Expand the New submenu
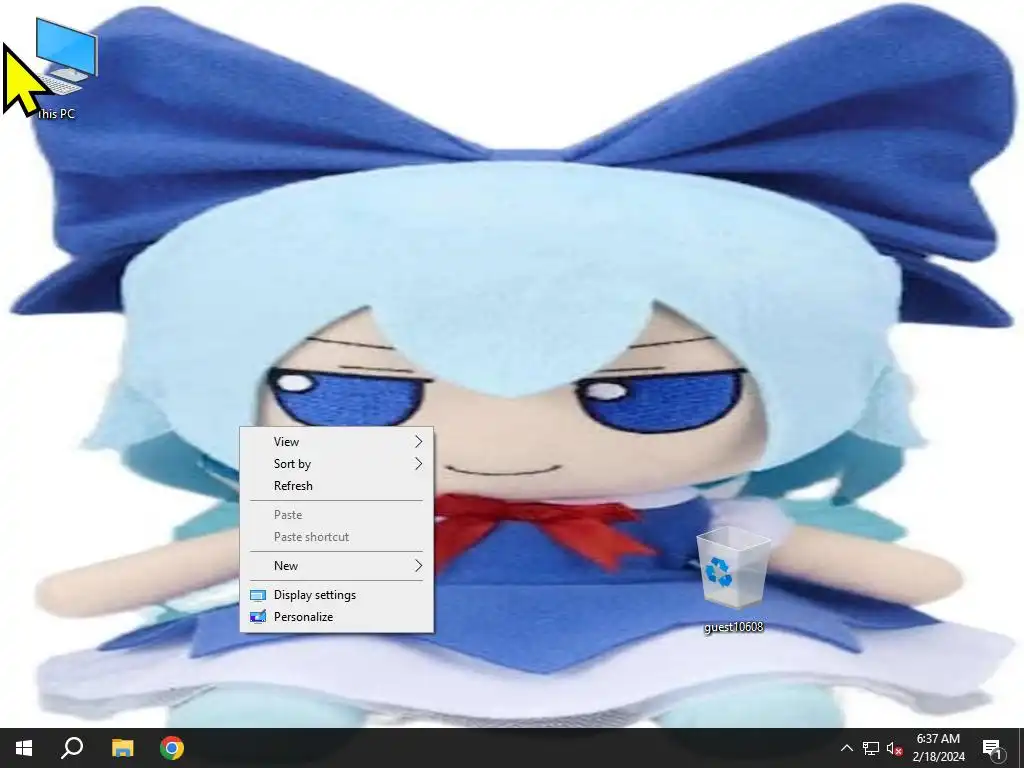The width and height of the screenshot is (1024, 768). click(336, 566)
